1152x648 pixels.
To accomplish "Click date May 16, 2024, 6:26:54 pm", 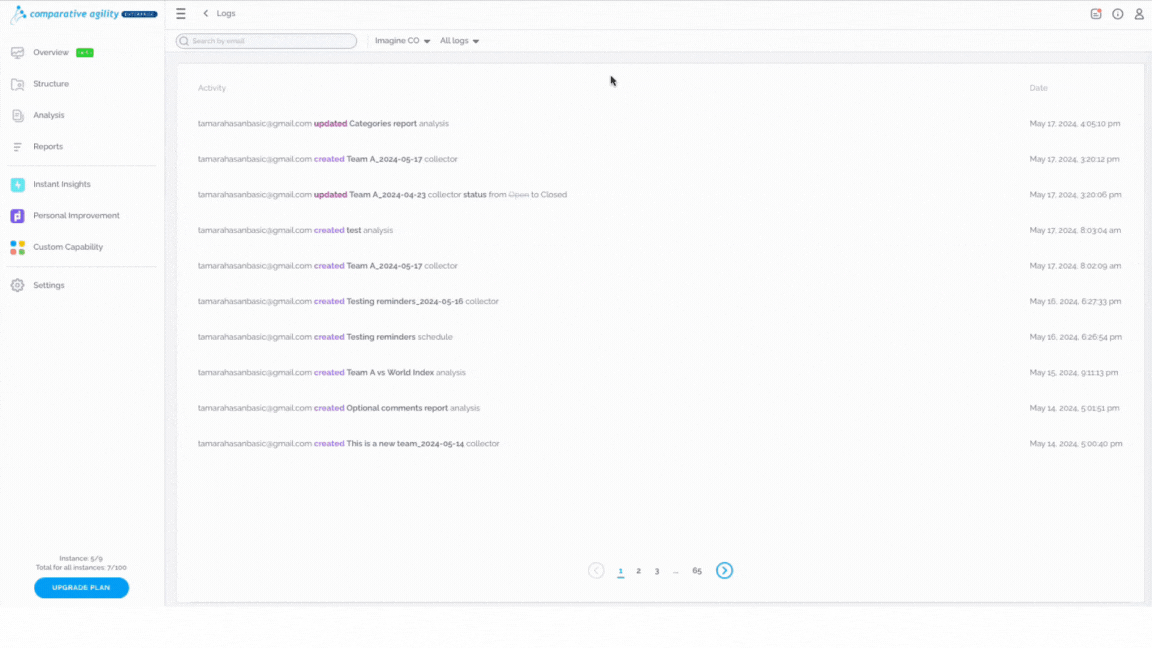I will tap(1076, 337).
